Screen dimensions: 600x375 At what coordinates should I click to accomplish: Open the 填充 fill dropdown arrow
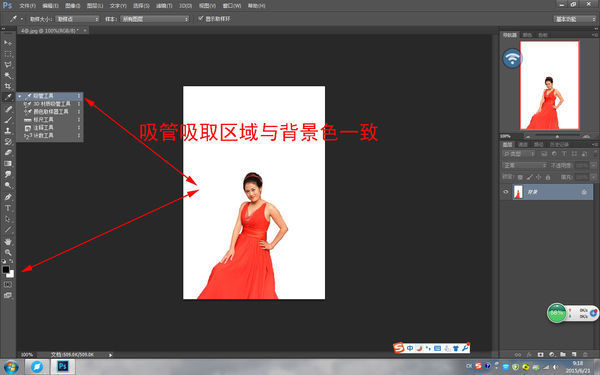[593, 177]
